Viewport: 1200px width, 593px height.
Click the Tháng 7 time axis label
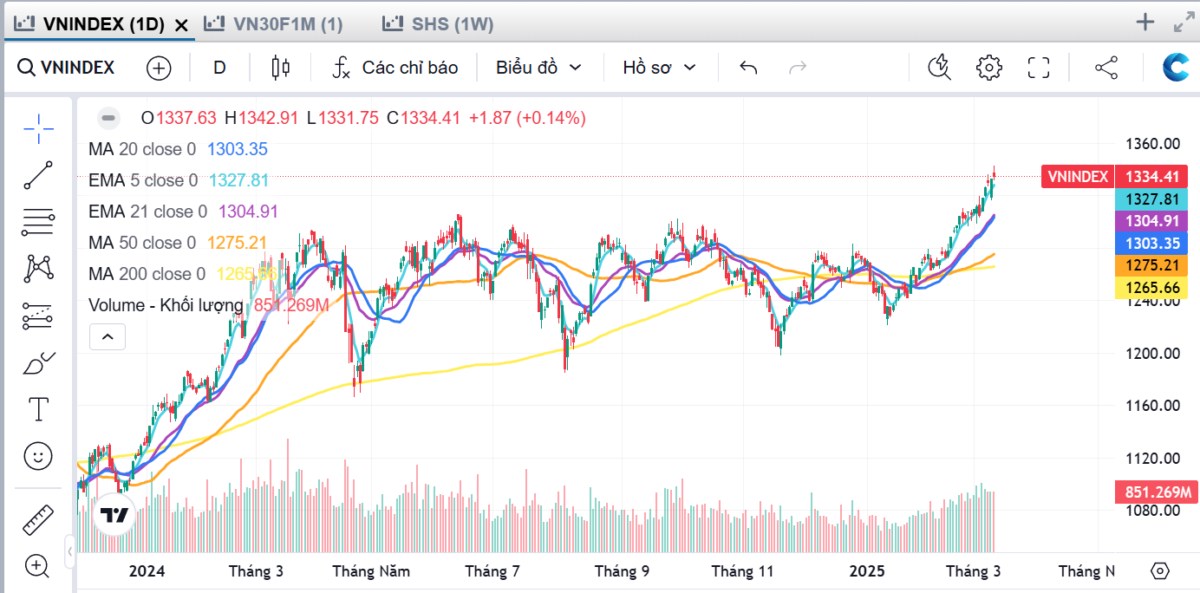point(492,572)
